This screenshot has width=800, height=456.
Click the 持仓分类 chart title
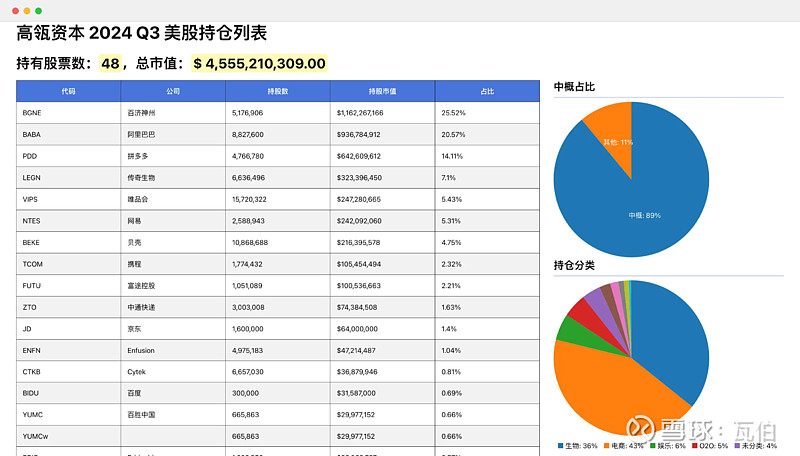(574, 265)
